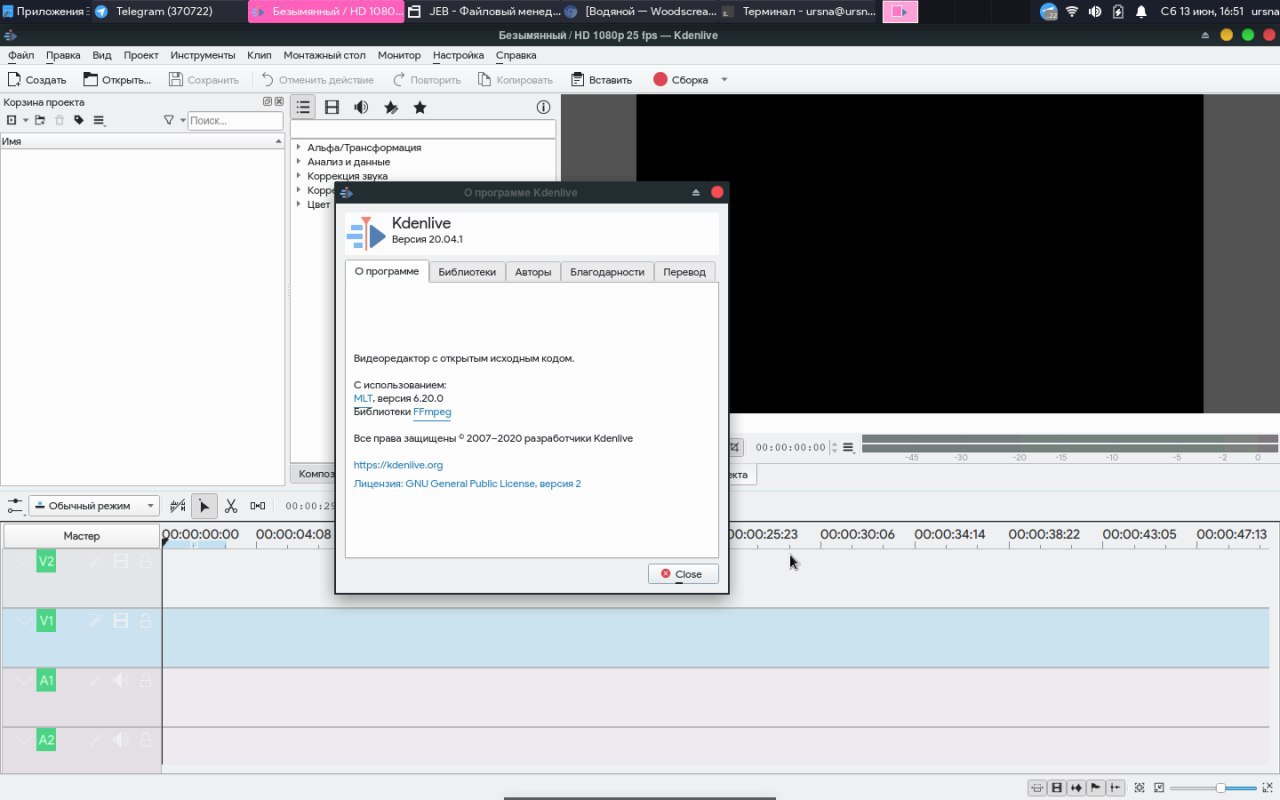The width and height of the screenshot is (1280, 800).
Task: Open dropdown arrow next to add clip icon
Action: (26, 120)
